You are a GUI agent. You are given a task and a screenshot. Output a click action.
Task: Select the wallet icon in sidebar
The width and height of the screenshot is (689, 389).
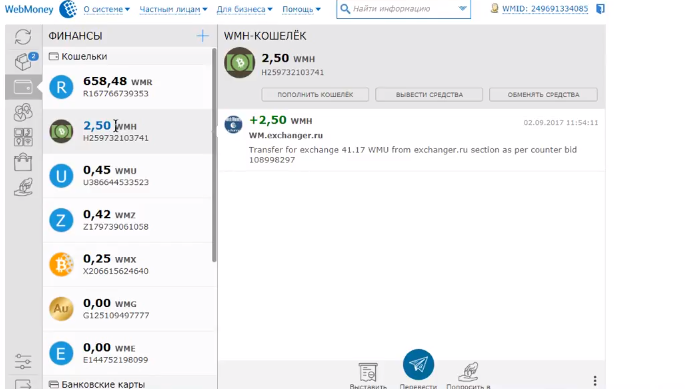(23, 87)
